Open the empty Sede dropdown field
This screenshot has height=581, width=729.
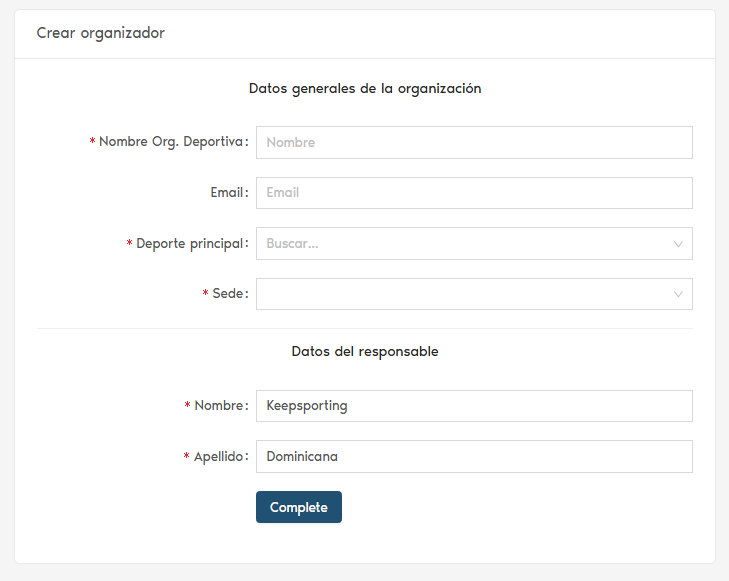460,294
